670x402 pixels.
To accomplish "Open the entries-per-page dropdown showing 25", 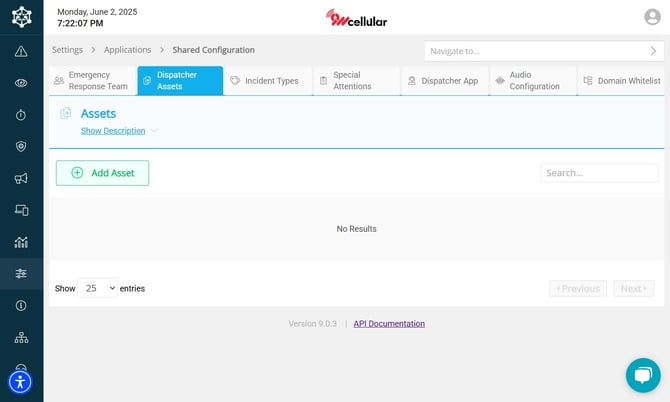I will (98, 288).
